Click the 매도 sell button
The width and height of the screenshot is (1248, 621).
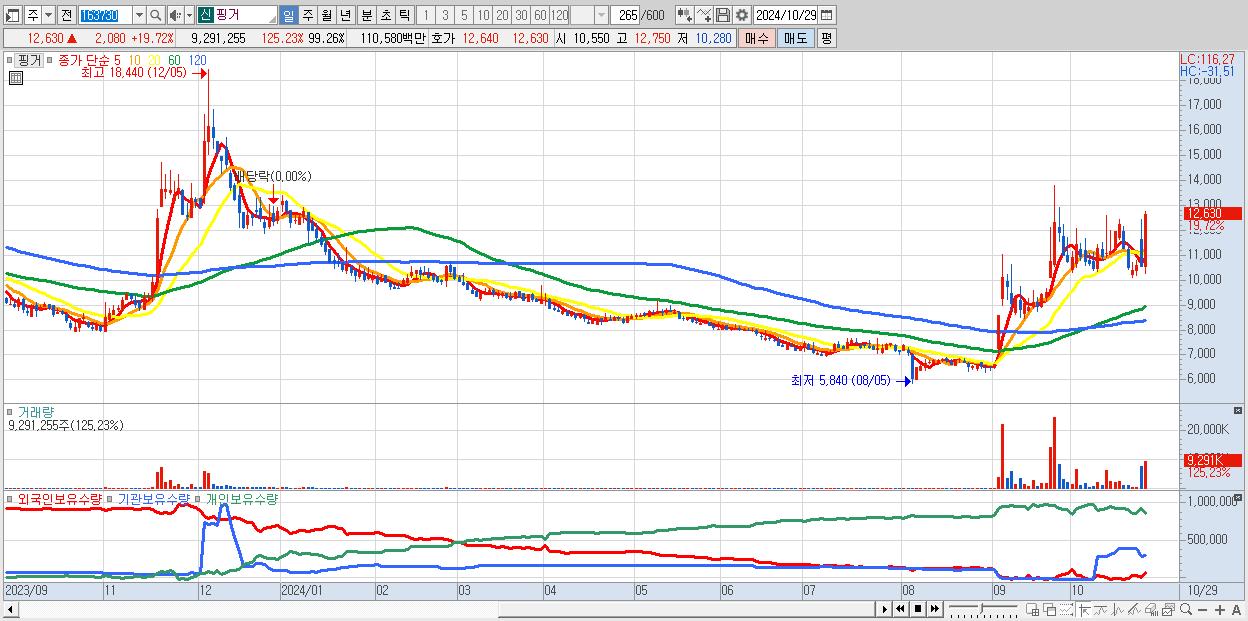coord(796,38)
